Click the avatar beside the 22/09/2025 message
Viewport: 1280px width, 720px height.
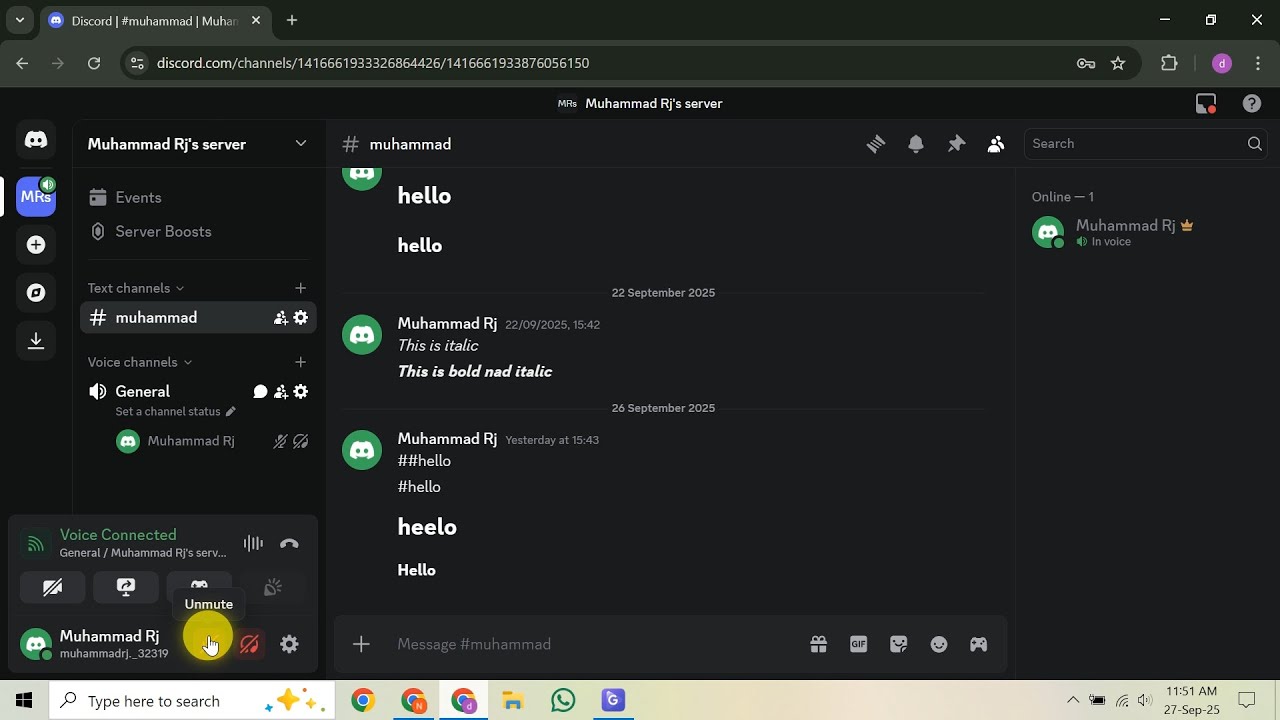362,335
